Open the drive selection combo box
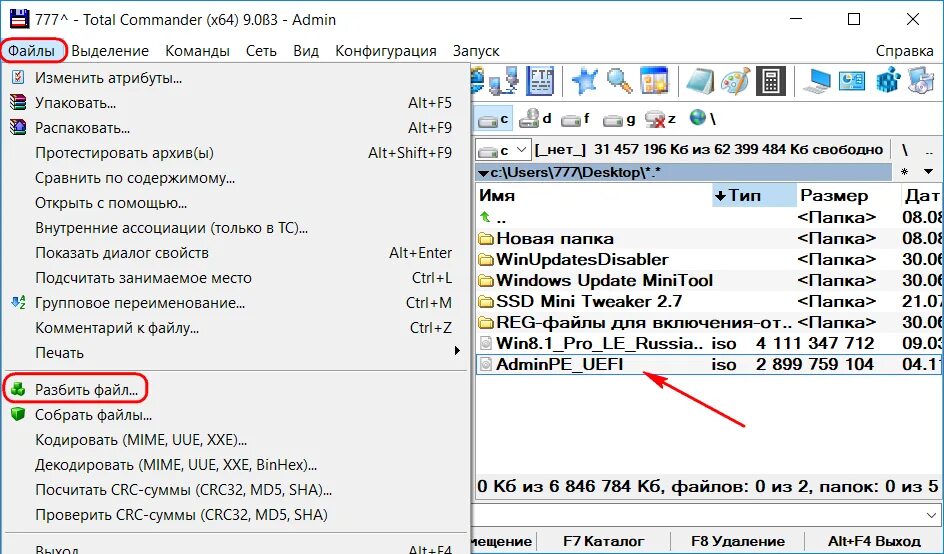 pyautogui.click(x=503, y=149)
